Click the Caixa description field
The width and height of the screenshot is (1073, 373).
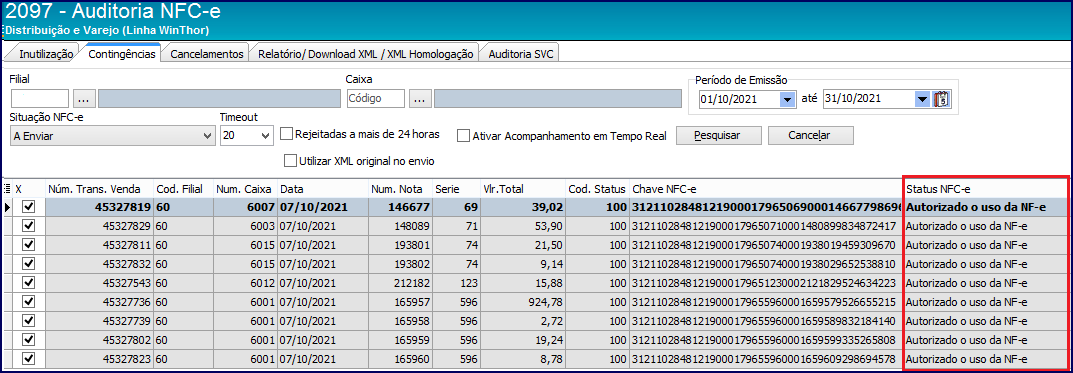pos(558,99)
